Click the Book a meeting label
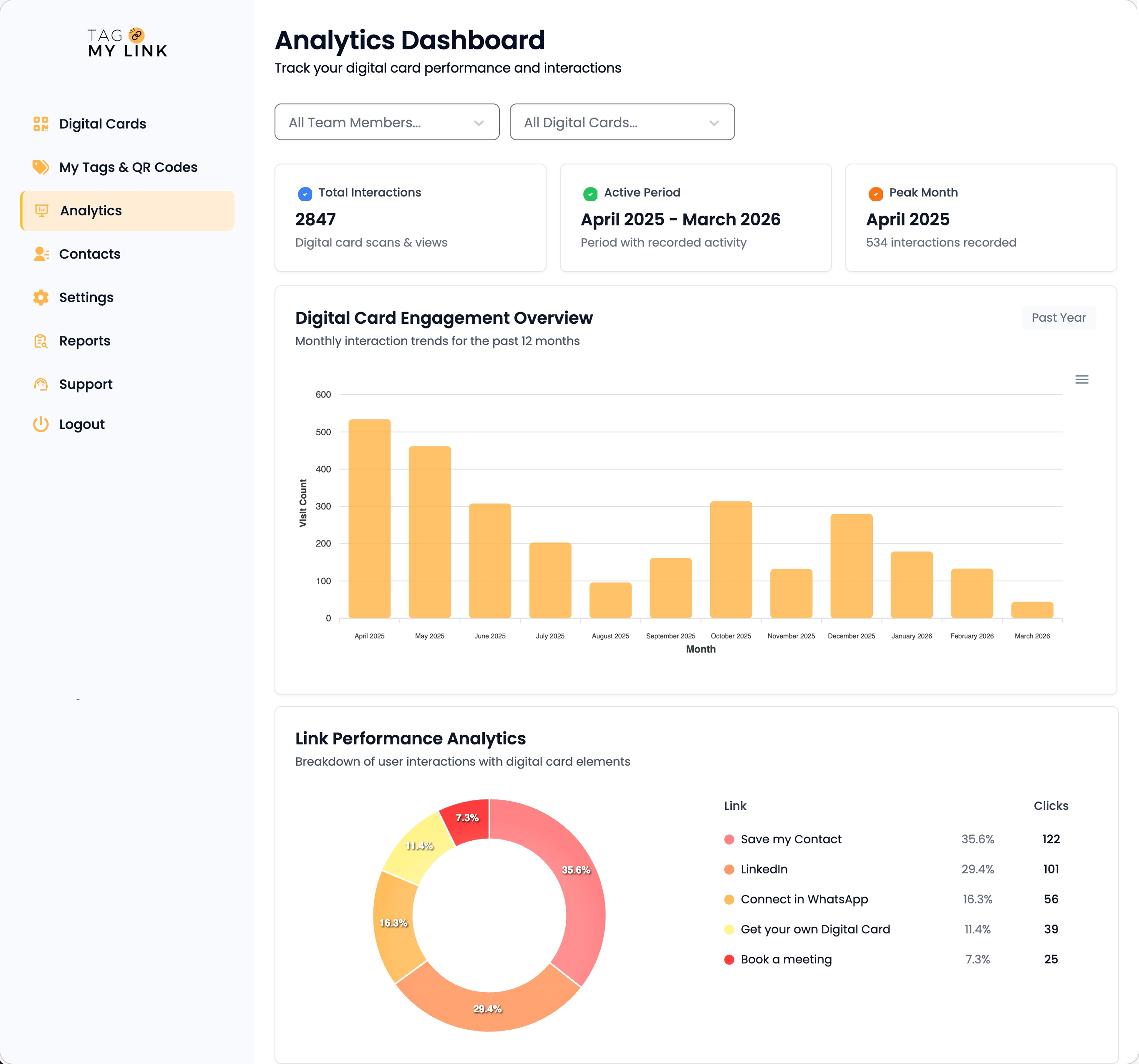 coord(786,960)
